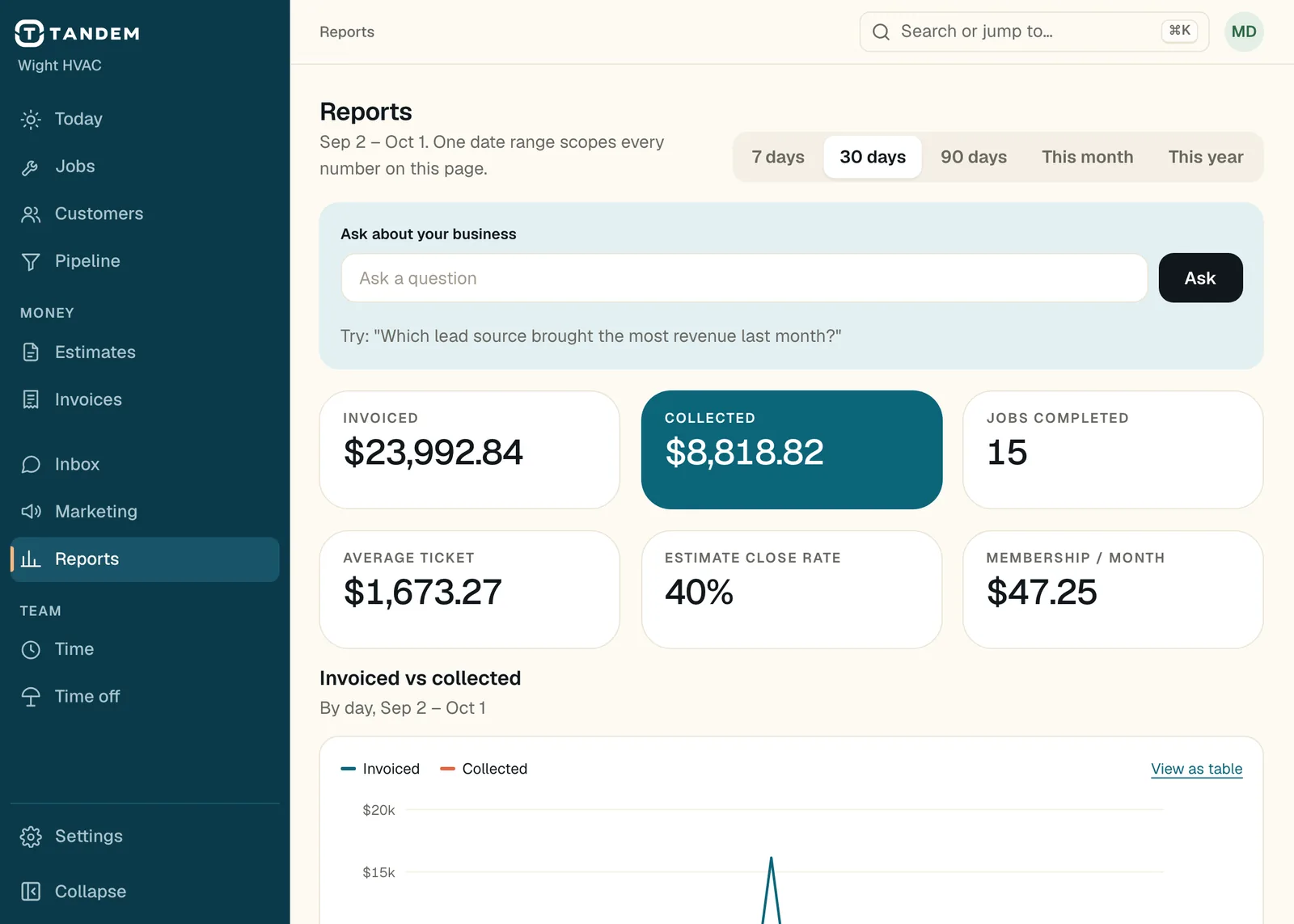Screen dimensions: 1294x924
Task: Click the Invoices receipt icon
Action: [31, 400]
